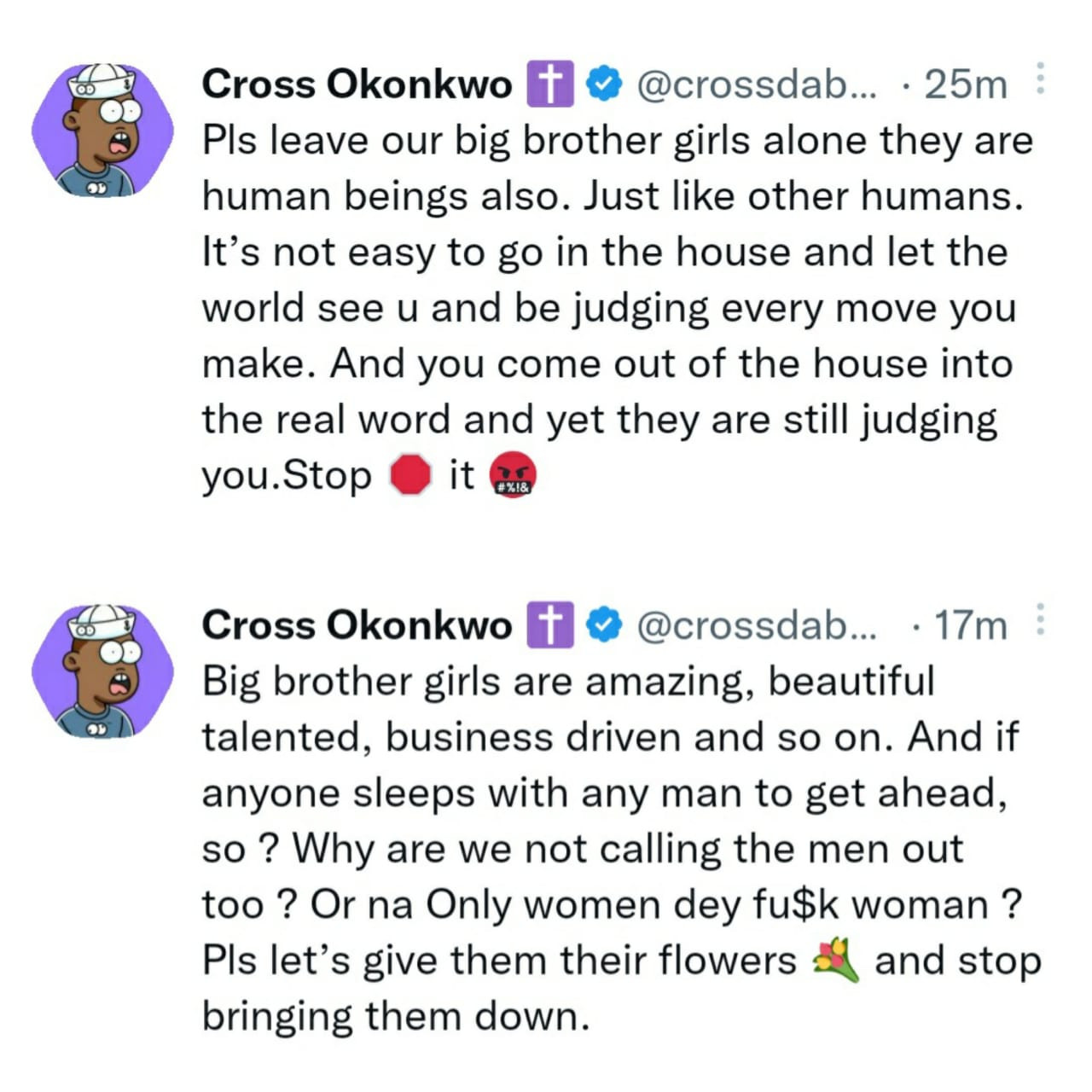
Task: Open Cross Okonkwo name on second tweet
Action: coord(357,625)
